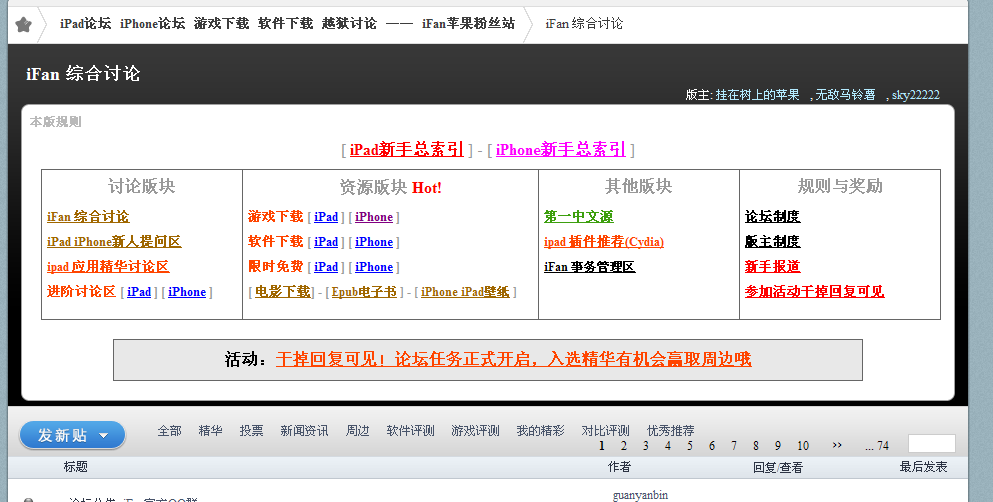Image resolution: width=993 pixels, height=502 pixels.
Task: Open the 干掉回复可见 activity banner link
Action: pyautogui.click(x=514, y=360)
